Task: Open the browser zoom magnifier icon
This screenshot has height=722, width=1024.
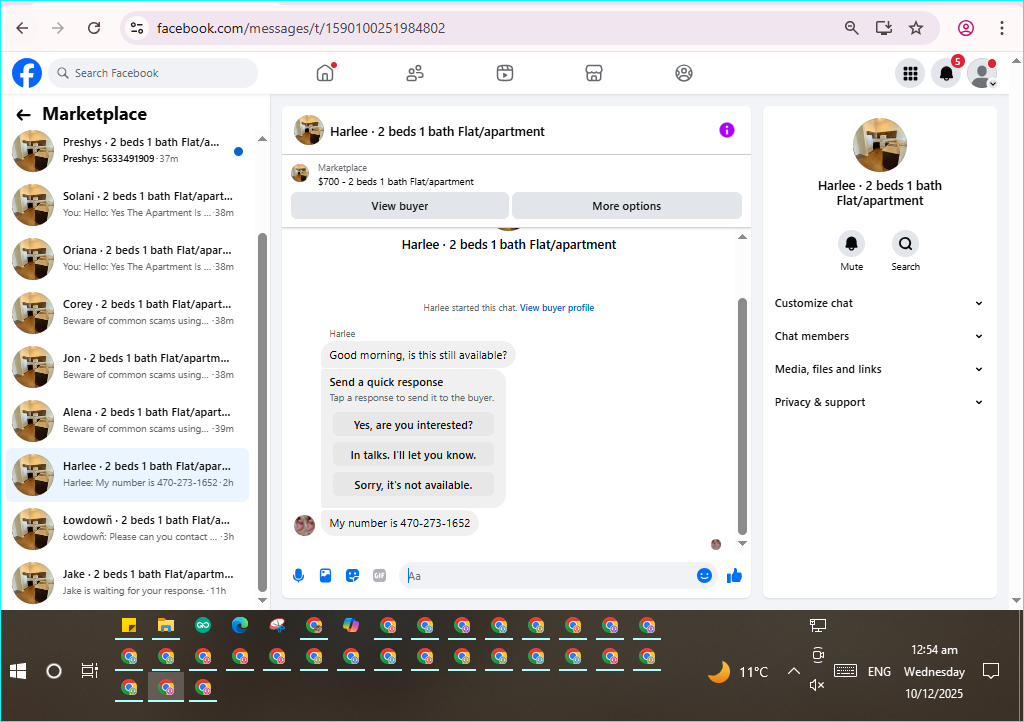Action: click(851, 27)
